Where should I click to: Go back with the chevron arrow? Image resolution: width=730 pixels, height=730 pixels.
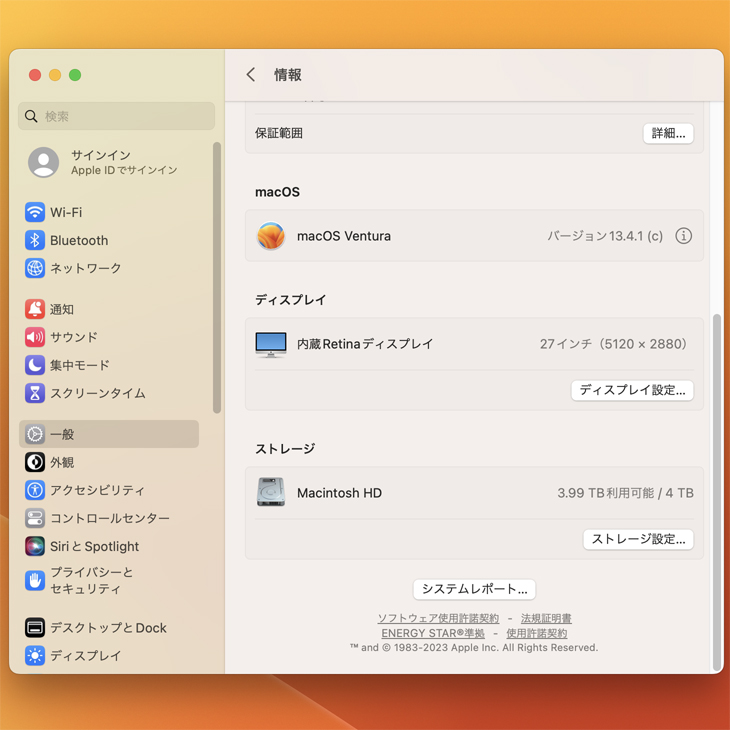tap(251, 74)
